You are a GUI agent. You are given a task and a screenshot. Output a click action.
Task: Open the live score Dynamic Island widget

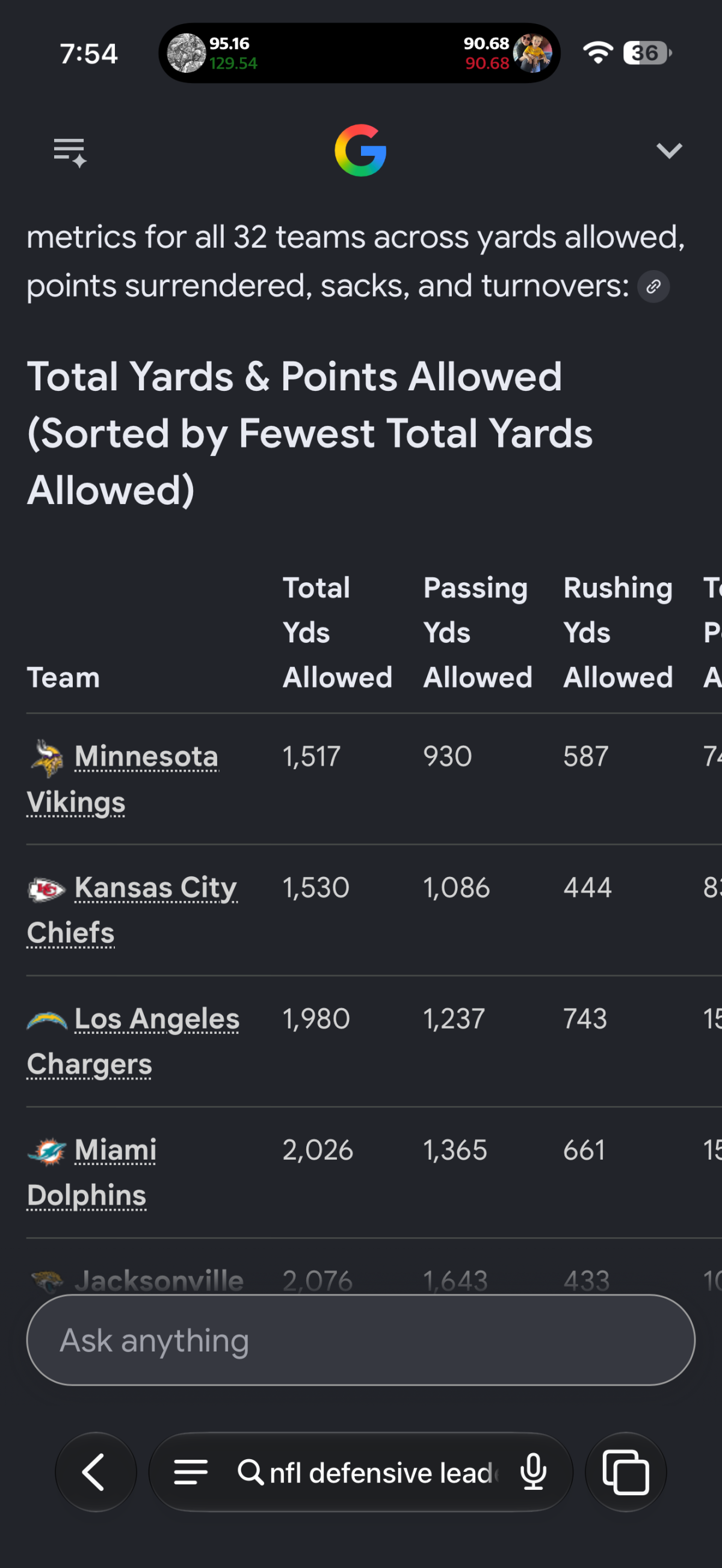pos(359,53)
